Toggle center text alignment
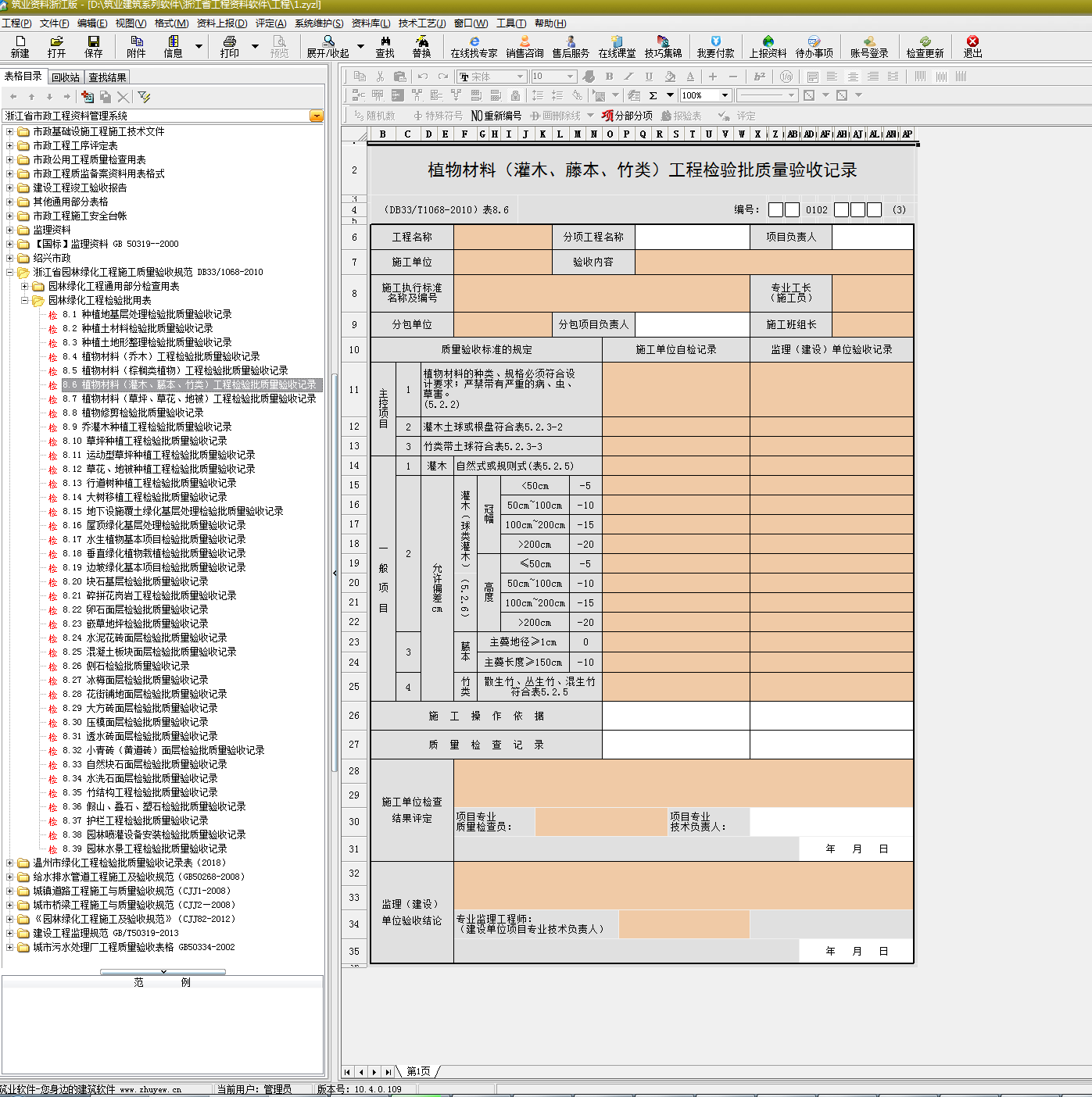The image size is (1092, 1097). click(853, 77)
